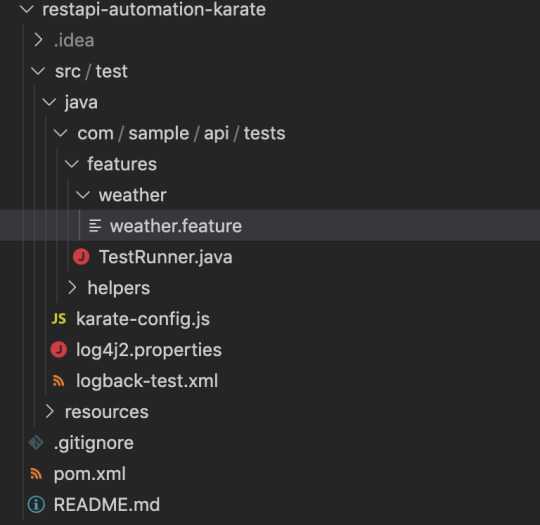
Task: Click the blue info icon for README.md
Action: pos(36,505)
